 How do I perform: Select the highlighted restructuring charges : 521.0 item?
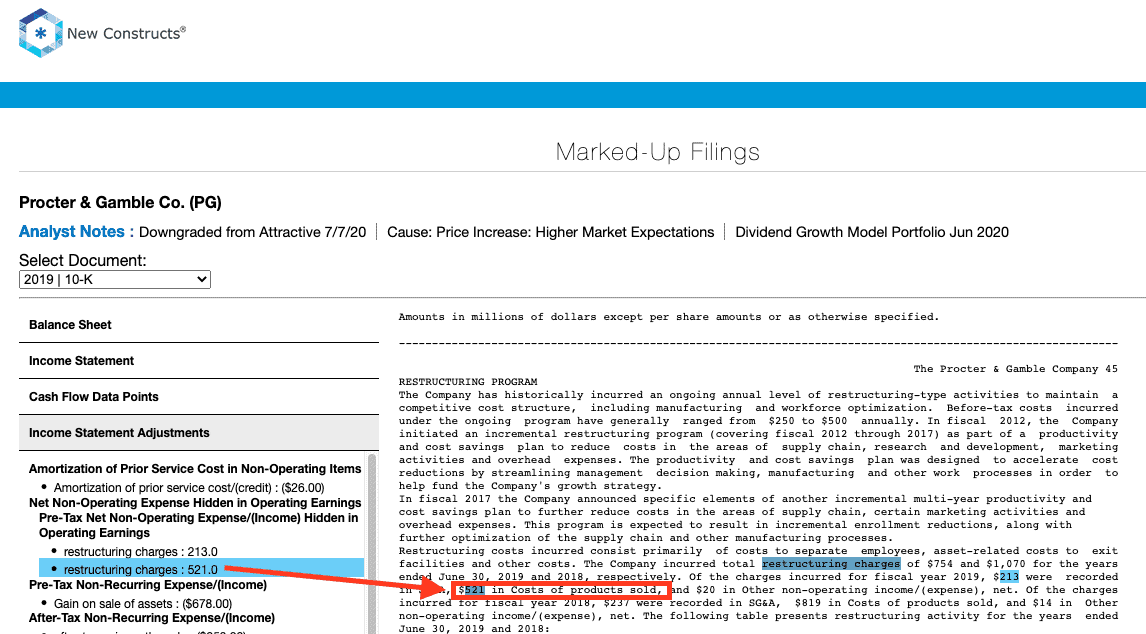[202, 569]
